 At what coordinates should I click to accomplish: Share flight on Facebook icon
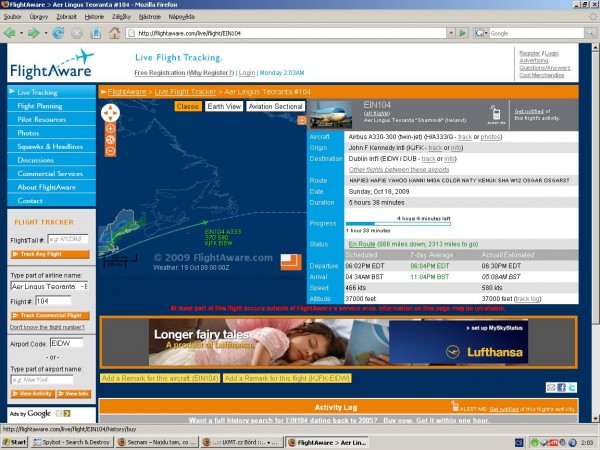(x=561, y=388)
